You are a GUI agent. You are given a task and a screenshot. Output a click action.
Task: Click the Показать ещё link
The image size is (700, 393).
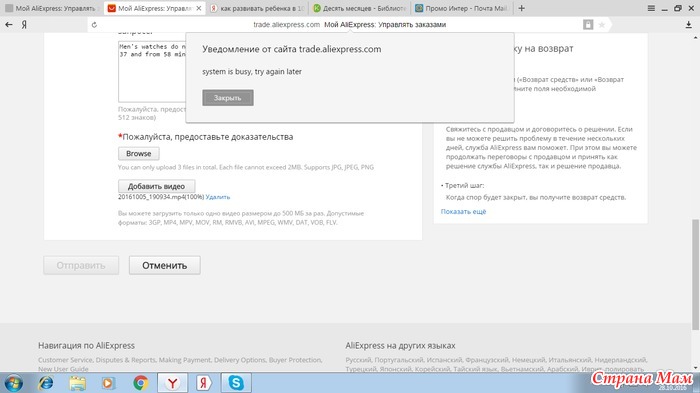tap(463, 212)
